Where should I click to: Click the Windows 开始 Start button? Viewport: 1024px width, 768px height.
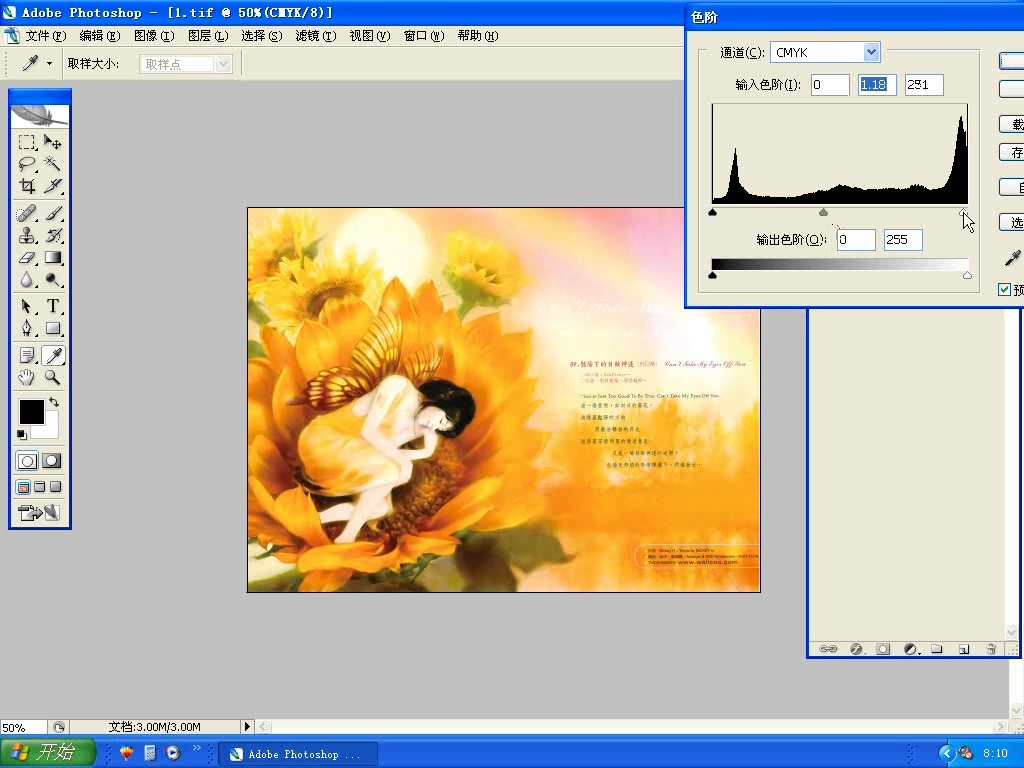coord(48,753)
